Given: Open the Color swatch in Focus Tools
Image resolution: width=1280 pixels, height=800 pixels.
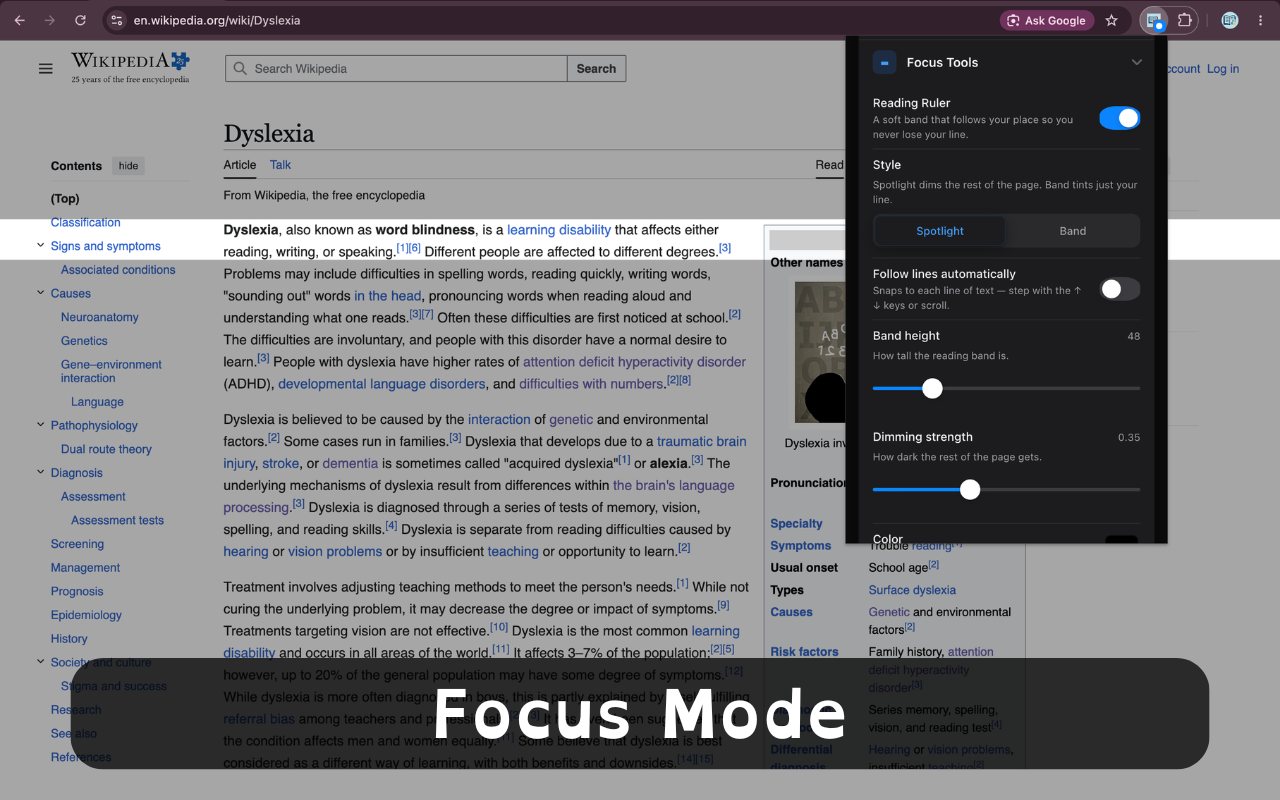Looking at the screenshot, I should point(1121,540).
